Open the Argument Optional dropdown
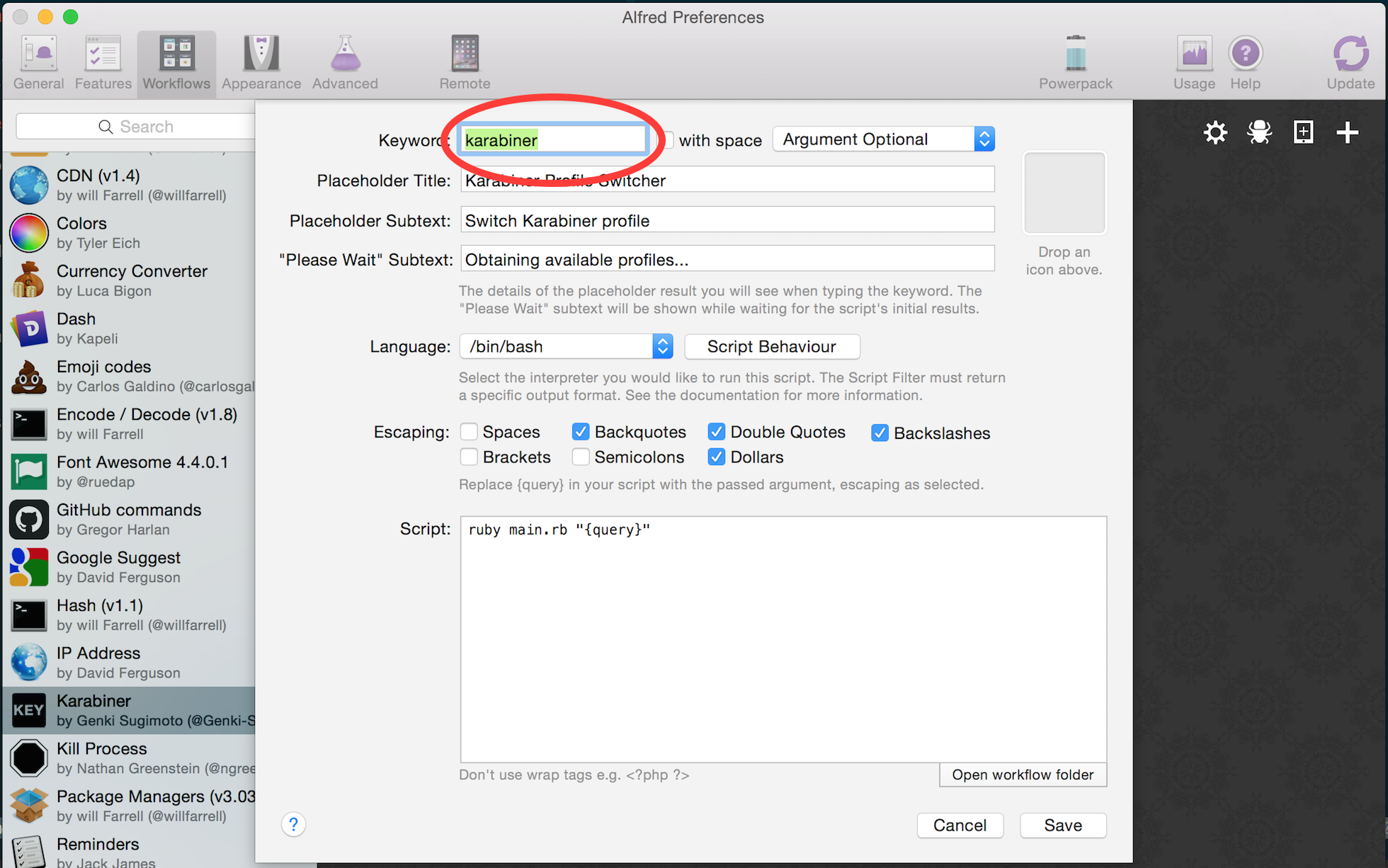This screenshot has width=1388, height=868. (x=883, y=139)
